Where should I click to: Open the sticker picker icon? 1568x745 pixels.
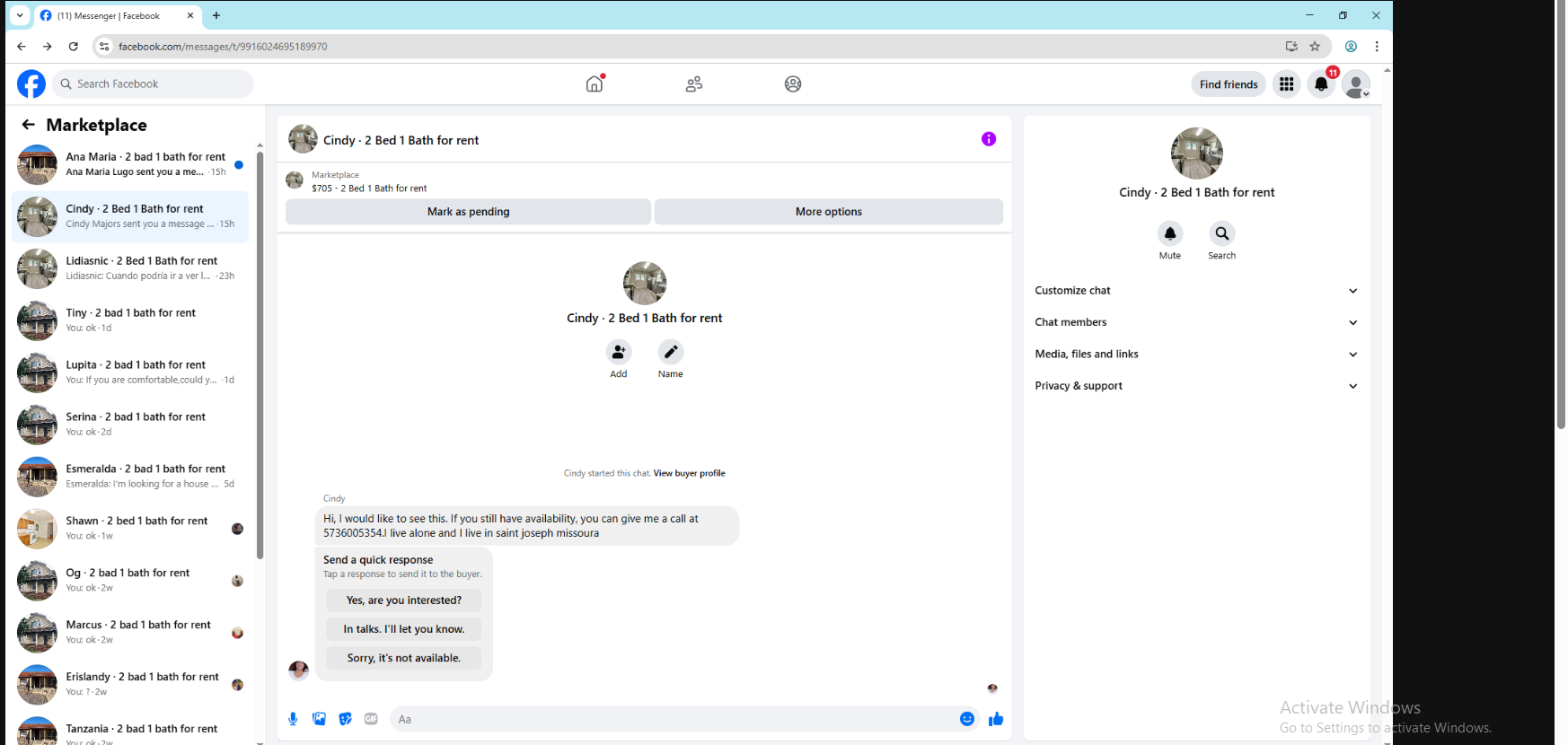(345, 719)
